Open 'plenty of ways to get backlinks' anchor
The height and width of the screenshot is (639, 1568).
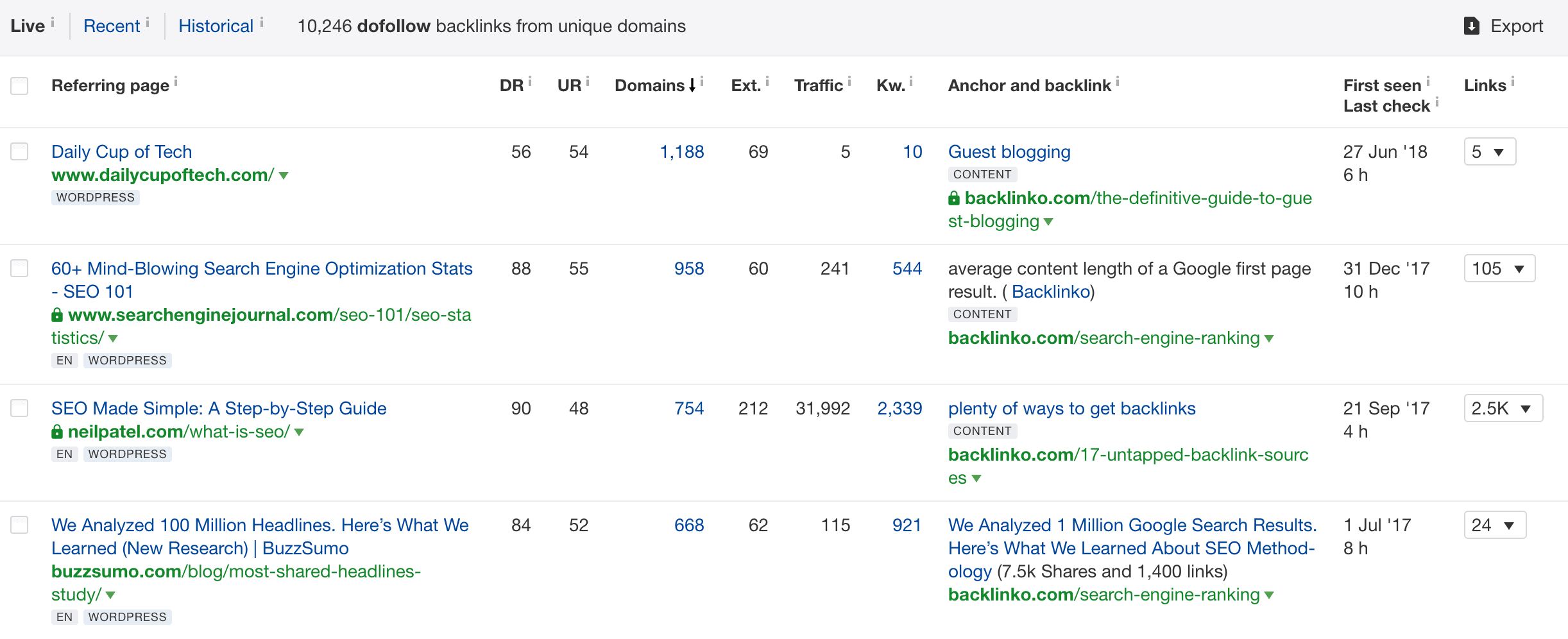1072,408
